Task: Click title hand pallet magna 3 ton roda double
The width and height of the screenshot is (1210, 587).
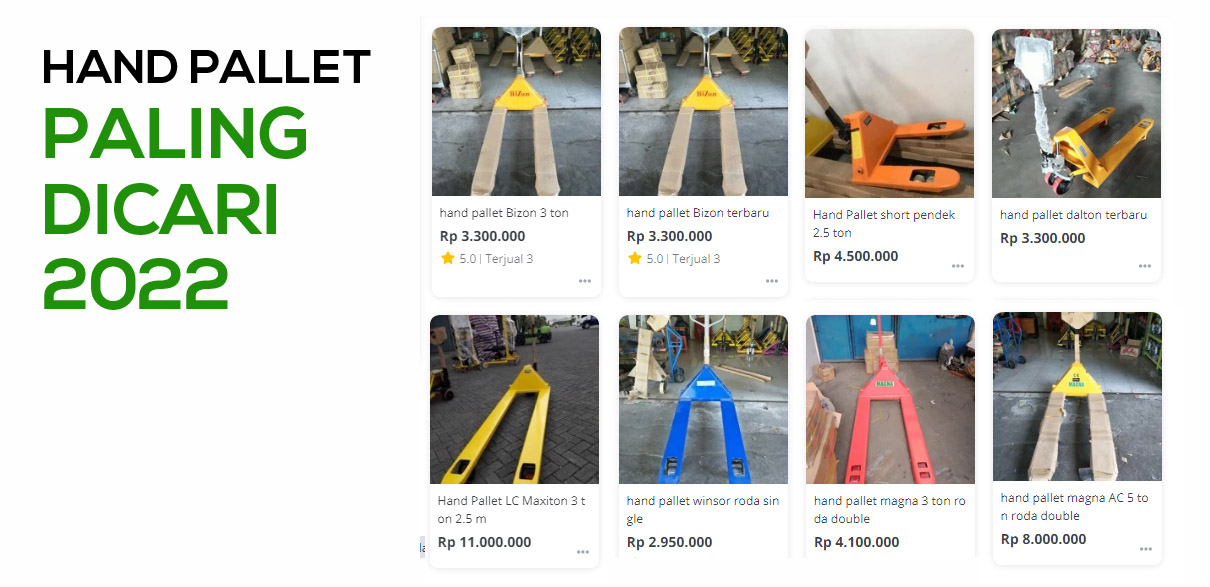Action: point(889,510)
